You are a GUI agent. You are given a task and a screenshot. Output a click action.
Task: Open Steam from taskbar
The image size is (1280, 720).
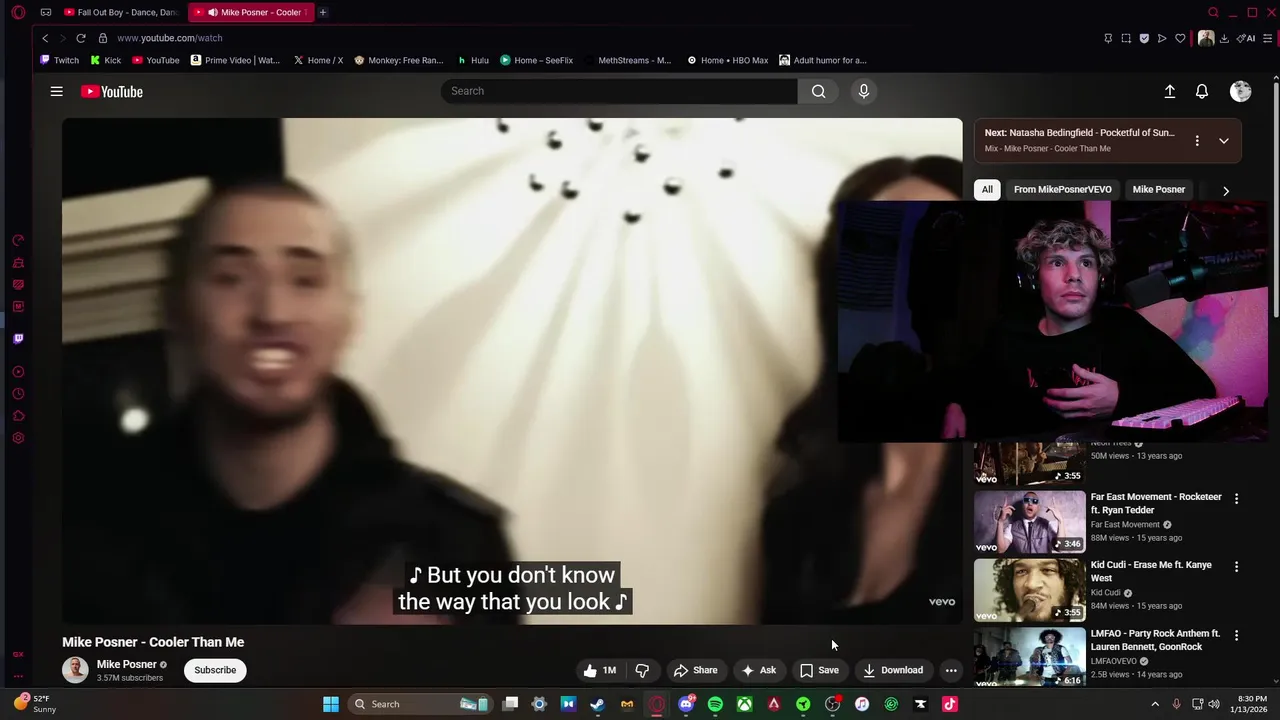point(597,704)
